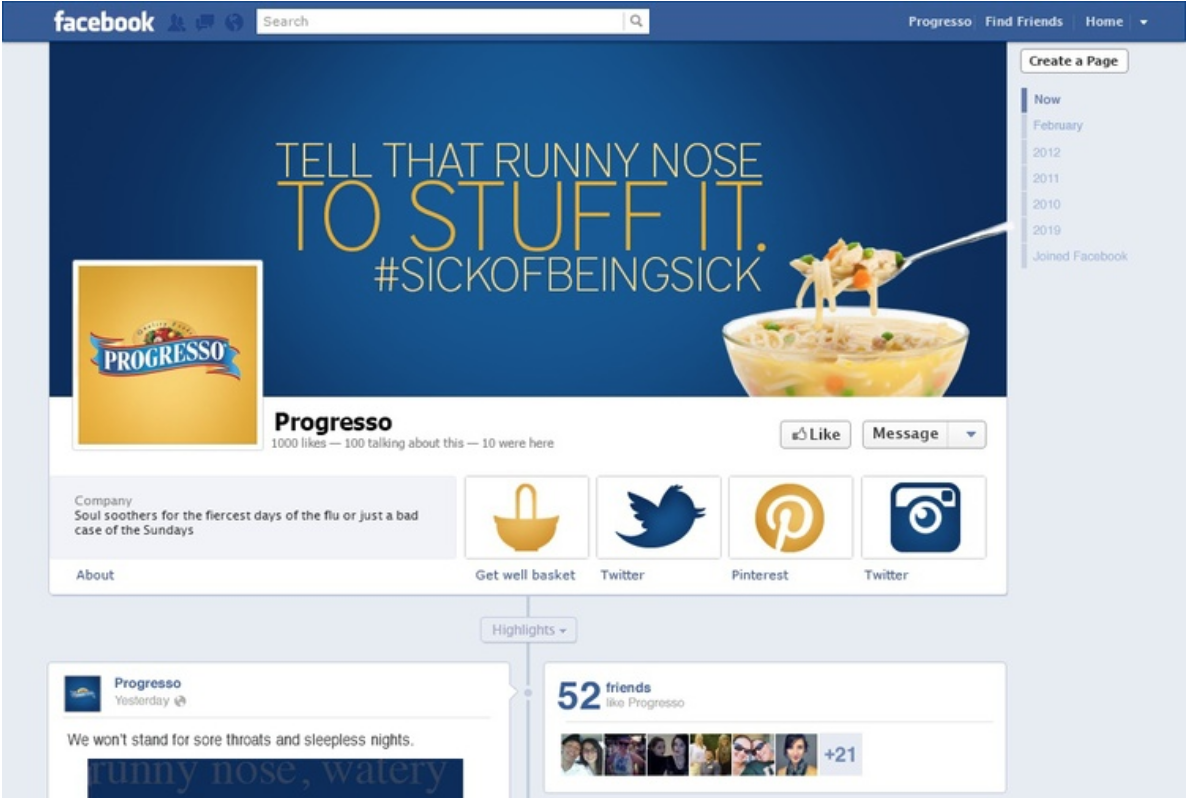Jump to 2010 in the timeline
Image resolution: width=1188 pixels, height=798 pixels.
pyautogui.click(x=1046, y=204)
